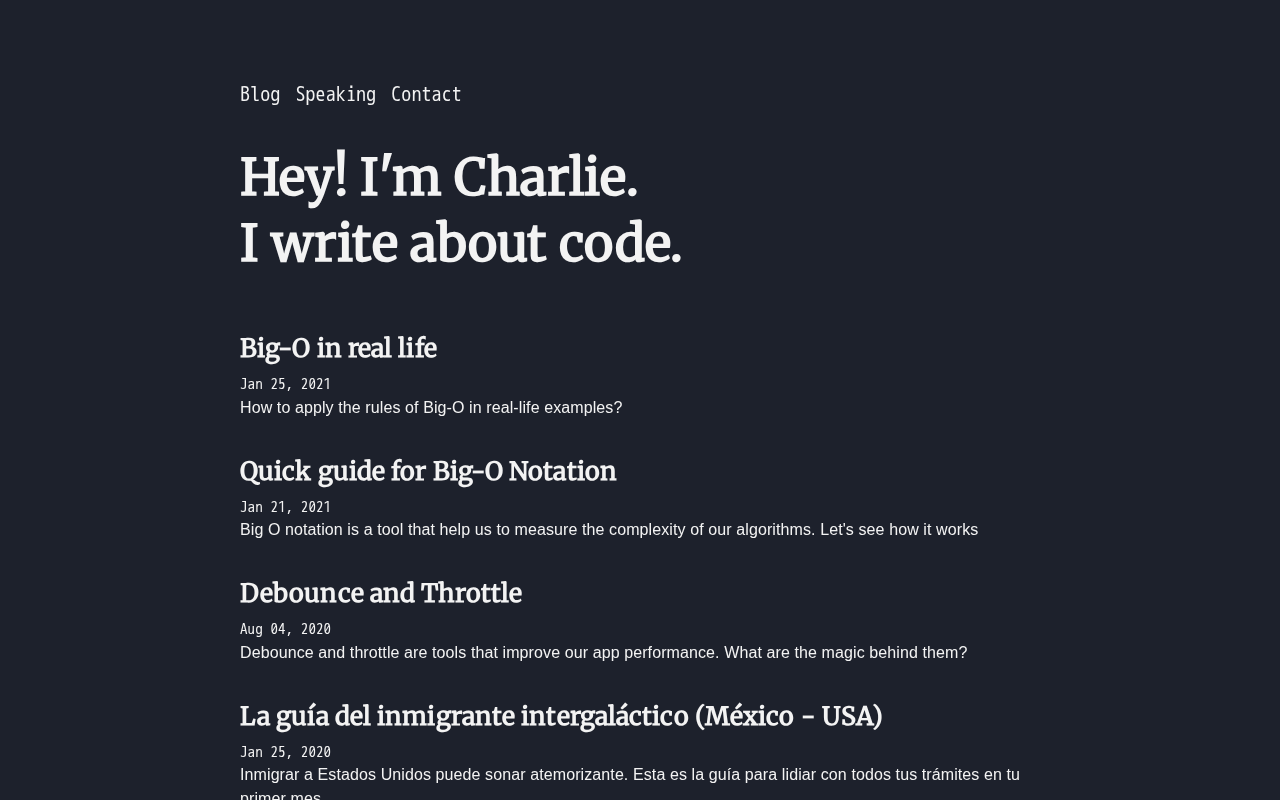Click the word "code." in the heading

coord(619,244)
